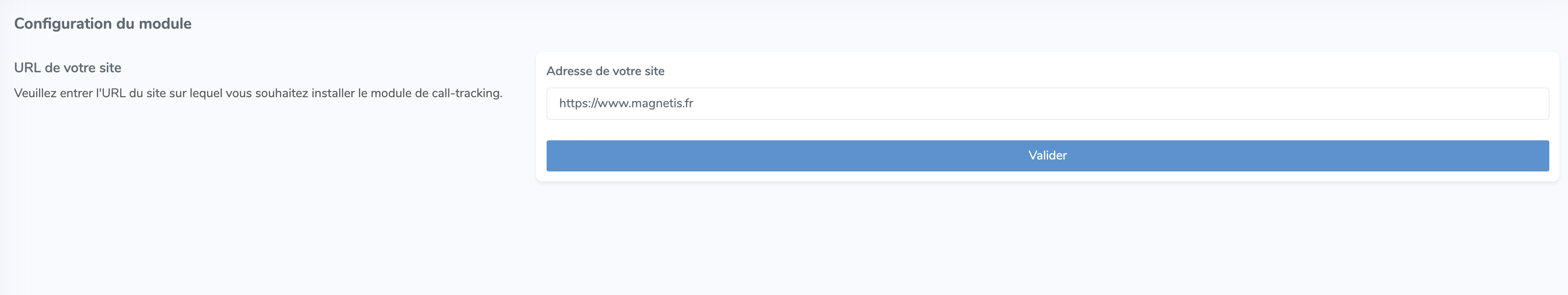Screen dimensions: 1568x295
Task: Click the word "module" in the page title
Action: click(x=165, y=24)
